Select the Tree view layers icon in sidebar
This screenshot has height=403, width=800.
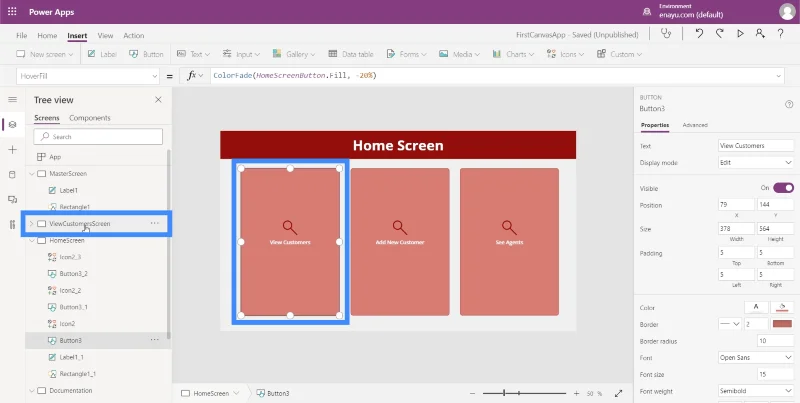(x=12, y=124)
